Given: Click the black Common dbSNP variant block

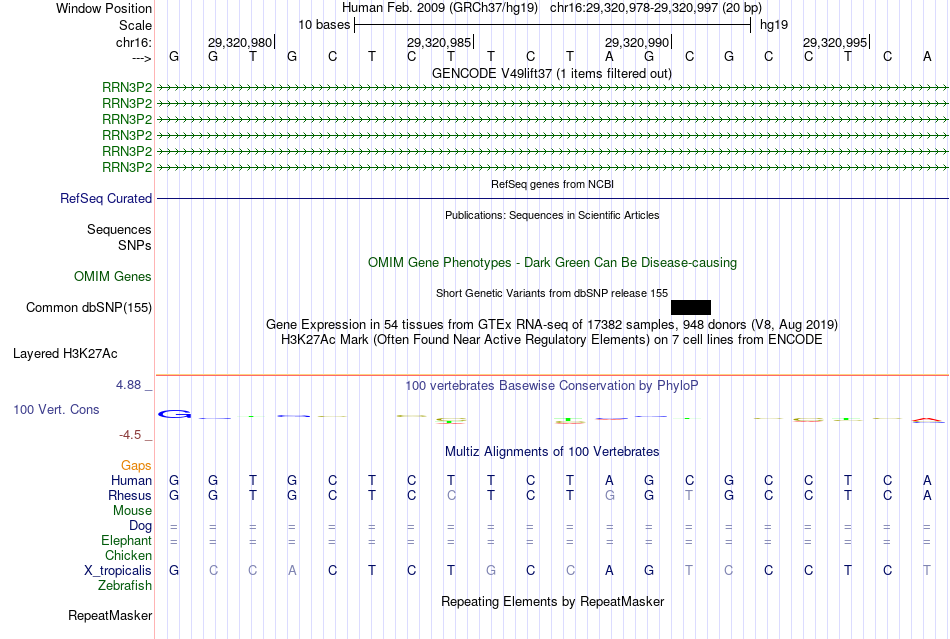Looking at the screenshot, I should (x=691, y=307).
